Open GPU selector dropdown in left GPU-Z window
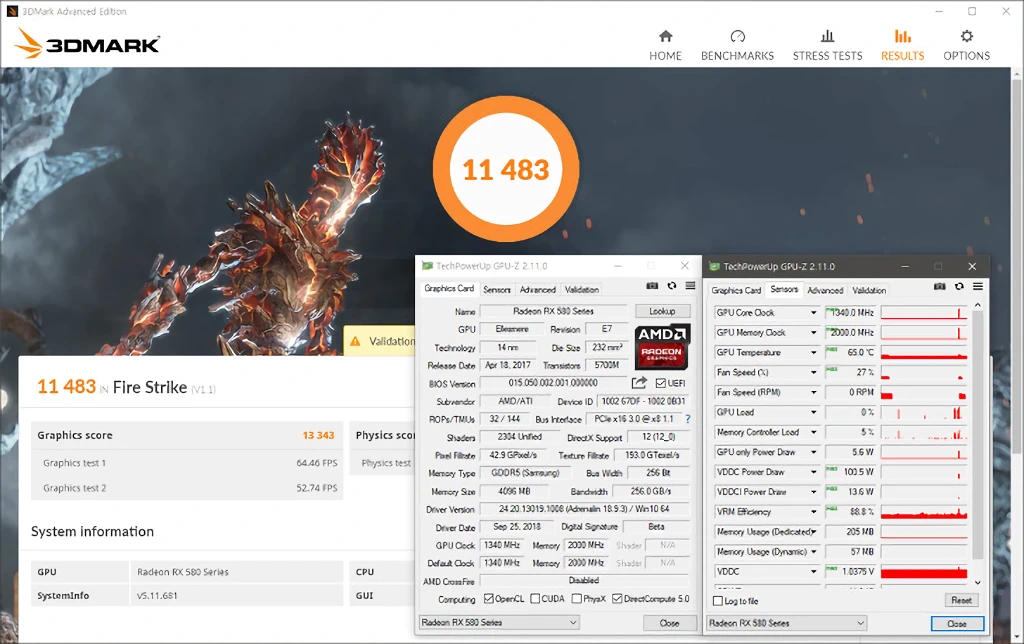 tap(499, 622)
